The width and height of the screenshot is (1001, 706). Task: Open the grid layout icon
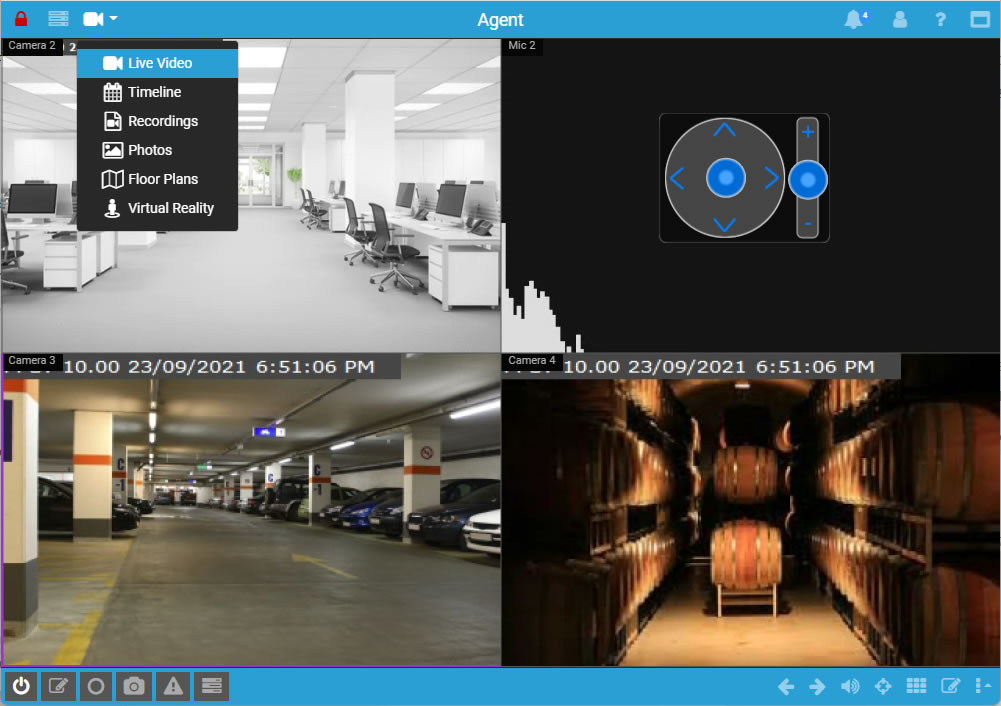click(x=916, y=686)
